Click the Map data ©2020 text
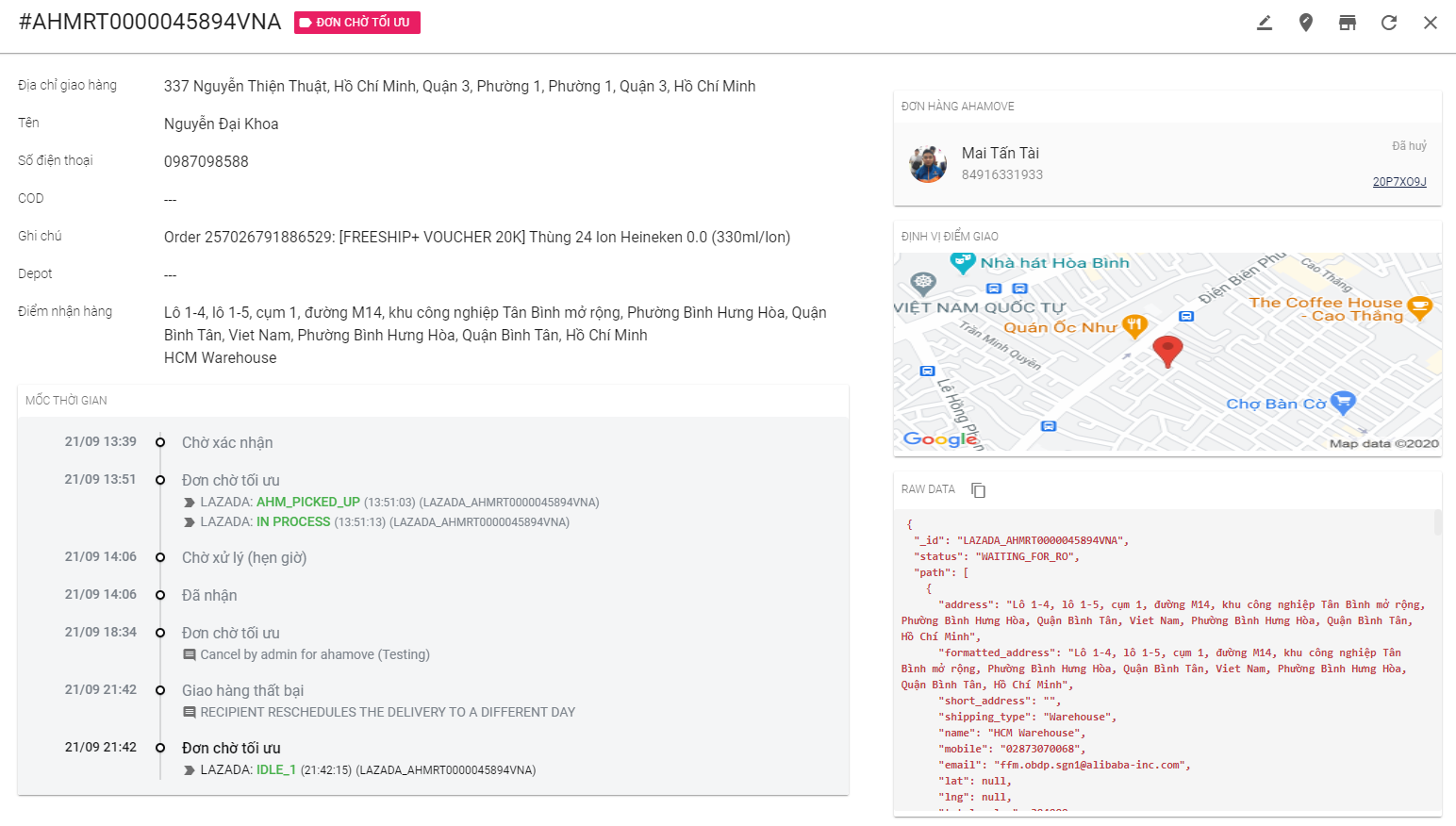The width and height of the screenshot is (1456, 826). 1384,443
